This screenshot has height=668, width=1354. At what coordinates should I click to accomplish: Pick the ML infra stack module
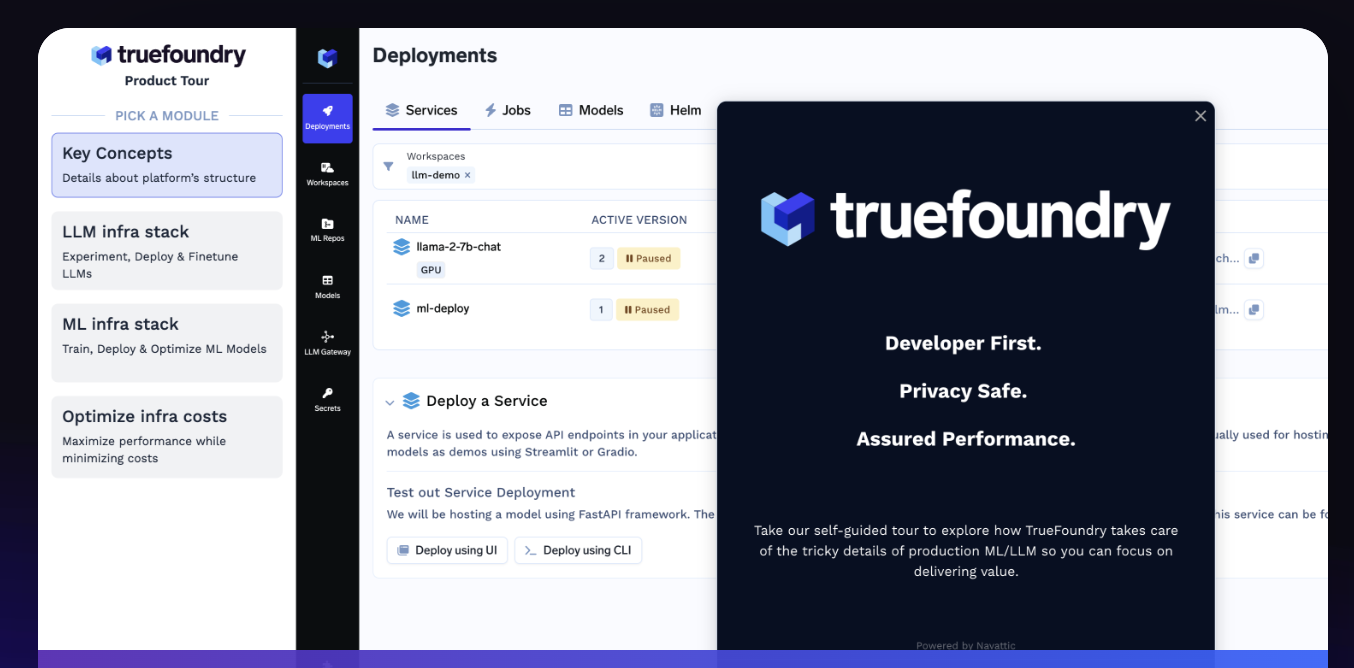167,343
